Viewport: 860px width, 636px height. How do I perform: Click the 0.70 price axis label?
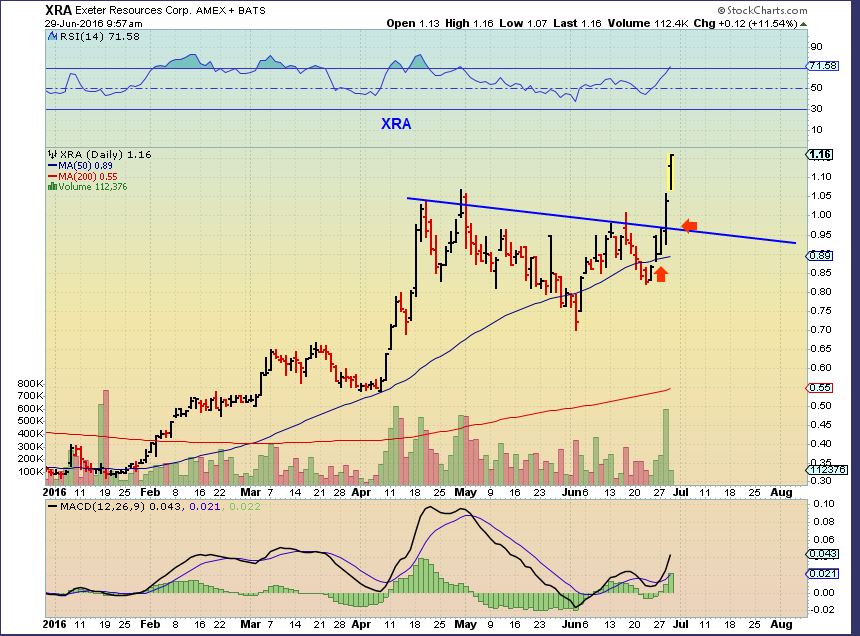click(x=821, y=330)
